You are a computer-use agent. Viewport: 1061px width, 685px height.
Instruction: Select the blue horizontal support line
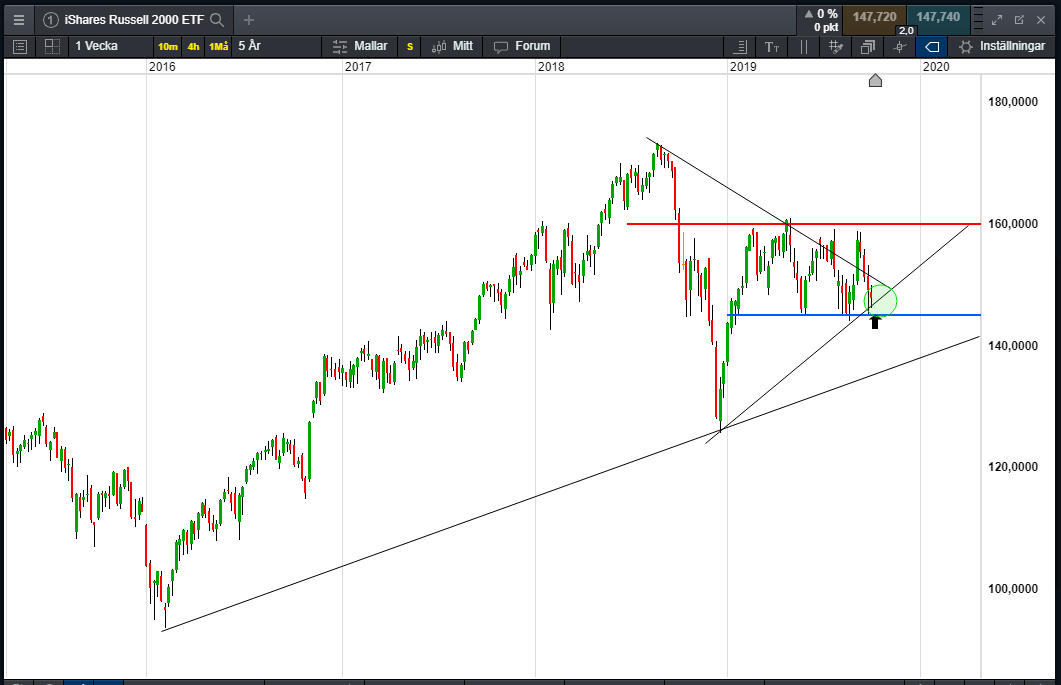click(853, 315)
